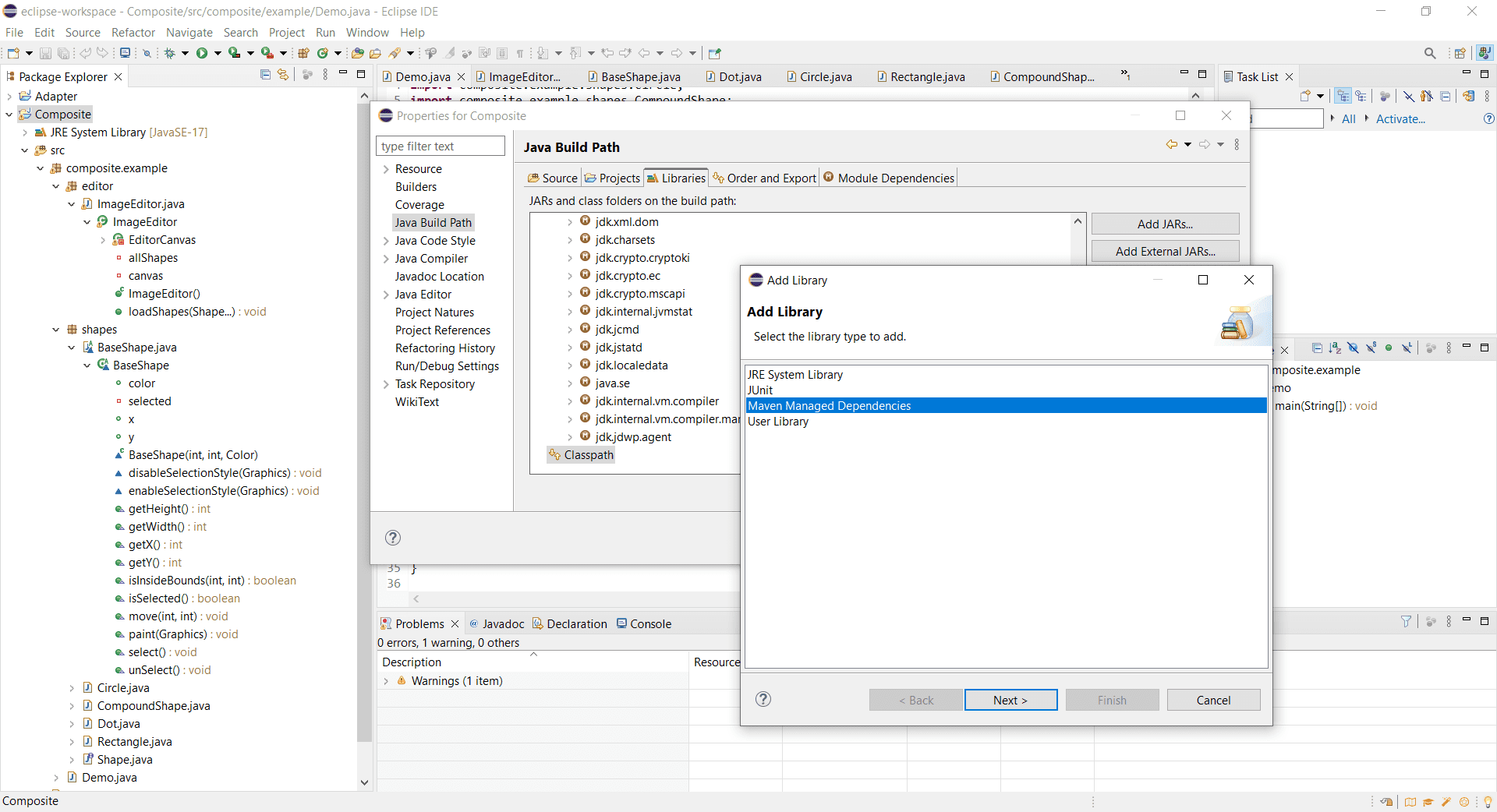Expand JRE System Library node
This screenshot has height=812, width=1497.
(25, 132)
